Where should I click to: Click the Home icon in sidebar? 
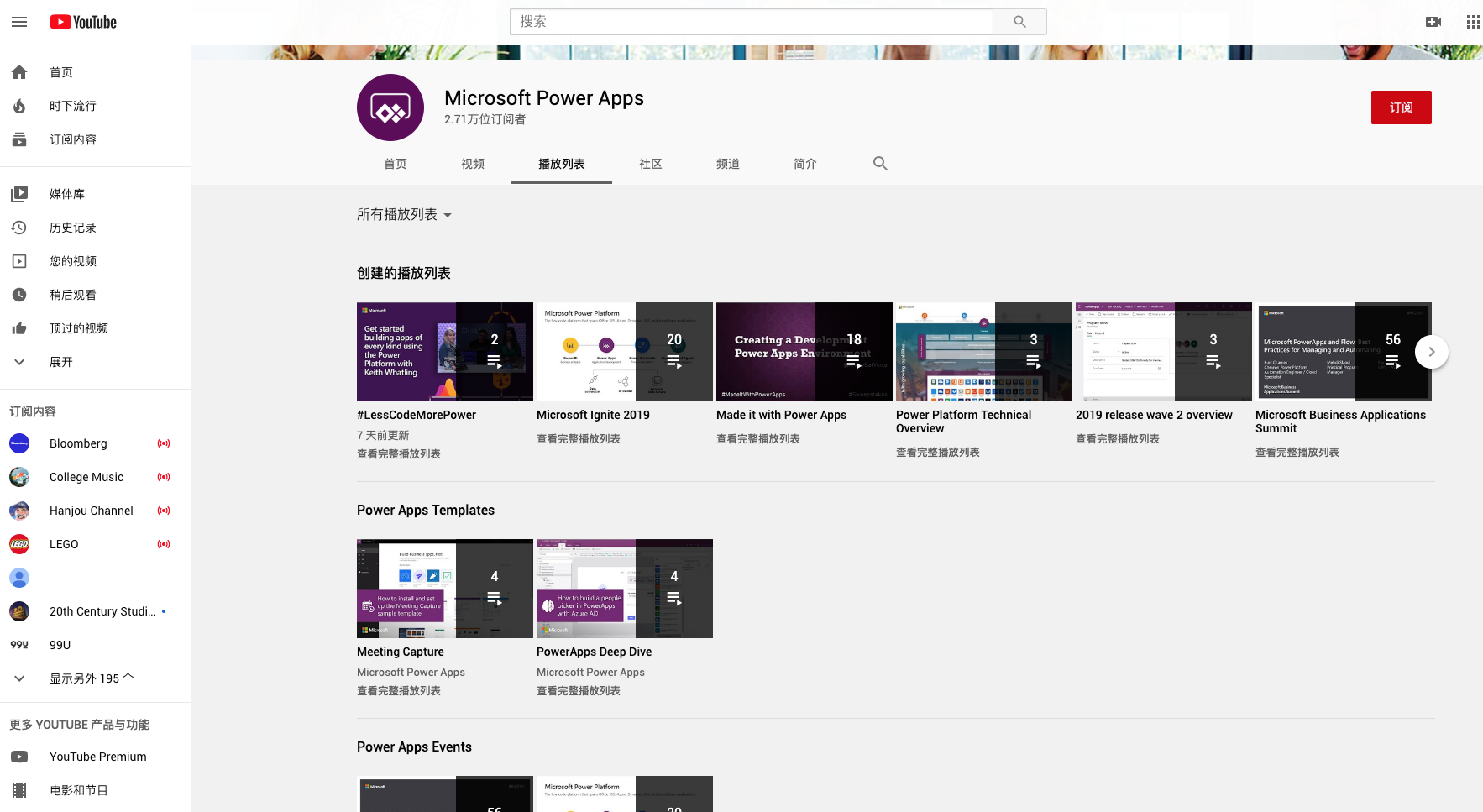(x=19, y=72)
